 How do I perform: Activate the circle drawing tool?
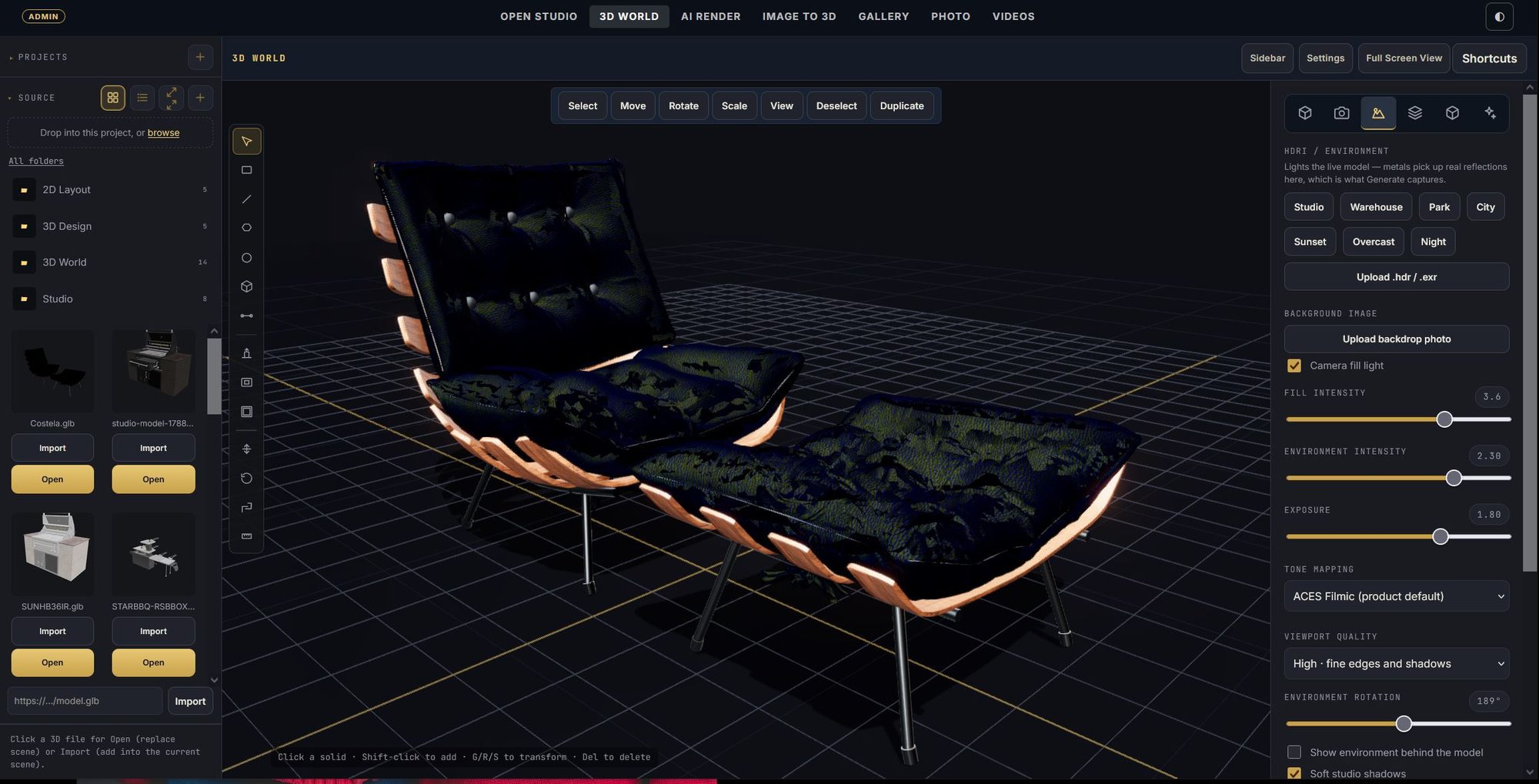(246, 258)
